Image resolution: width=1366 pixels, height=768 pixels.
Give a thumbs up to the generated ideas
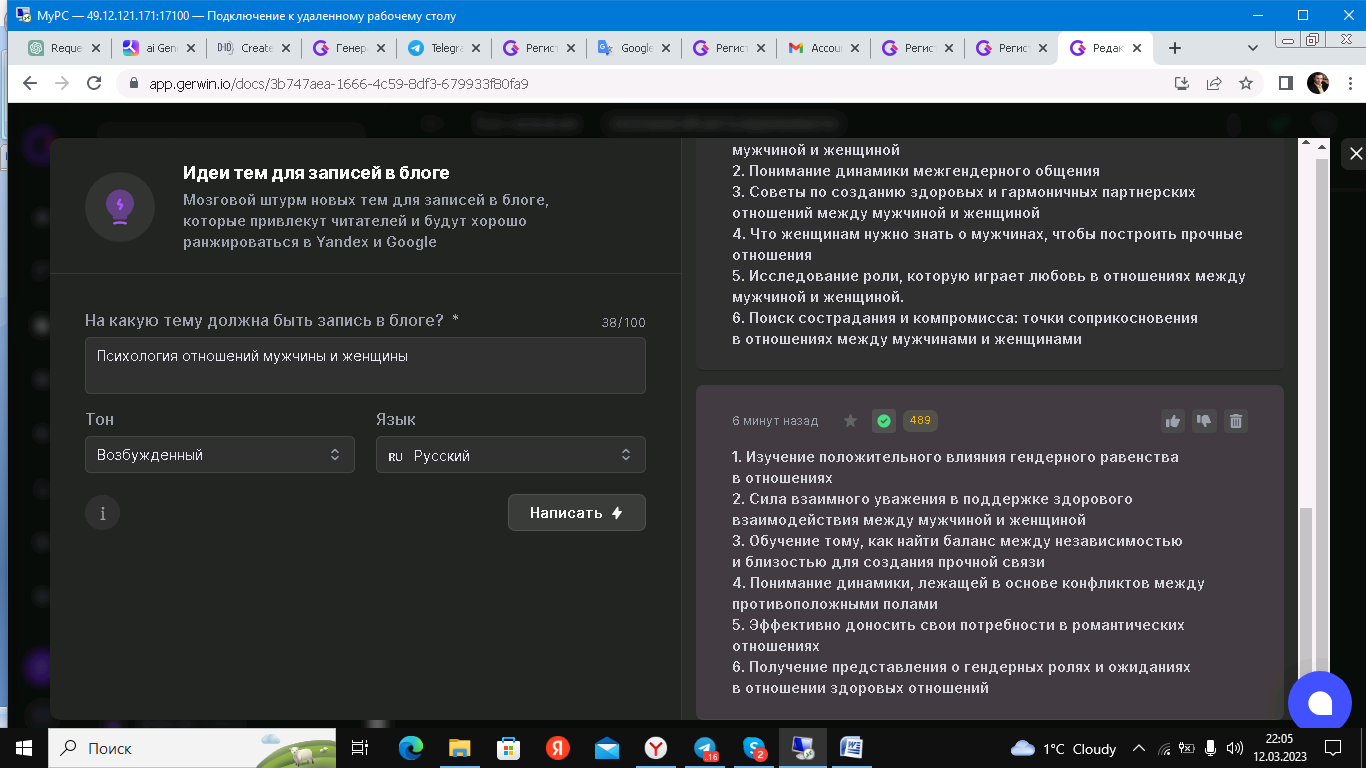pyautogui.click(x=1172, y=421)
